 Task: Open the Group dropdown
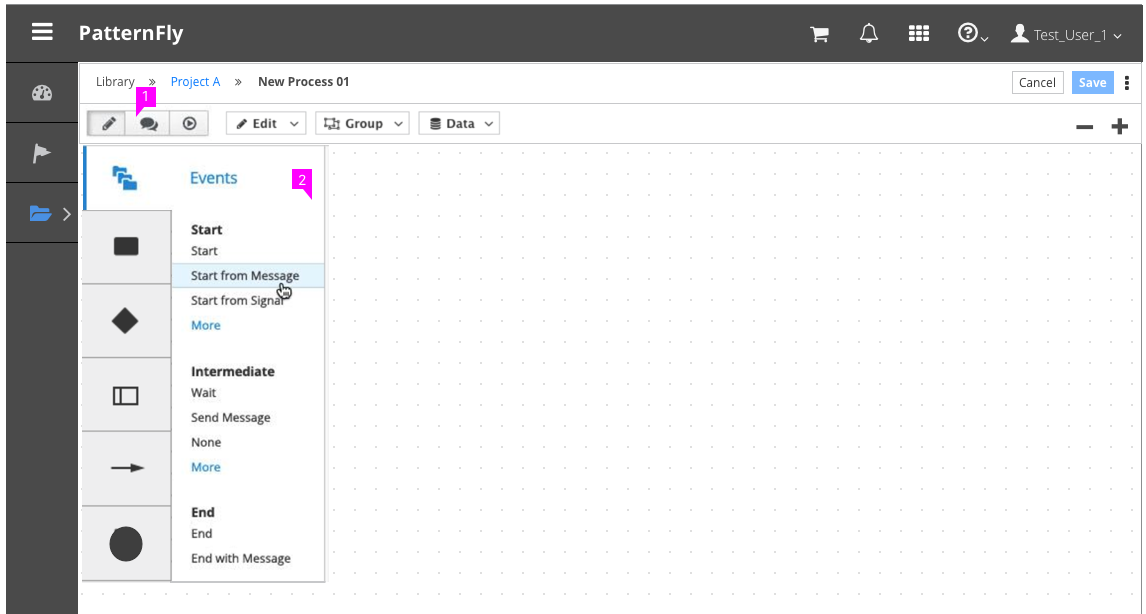click(x=362, y=124)
